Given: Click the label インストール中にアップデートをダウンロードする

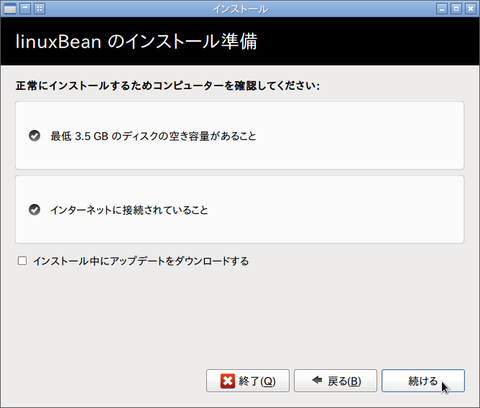Looking at the screenshot, I should point(141,261).
